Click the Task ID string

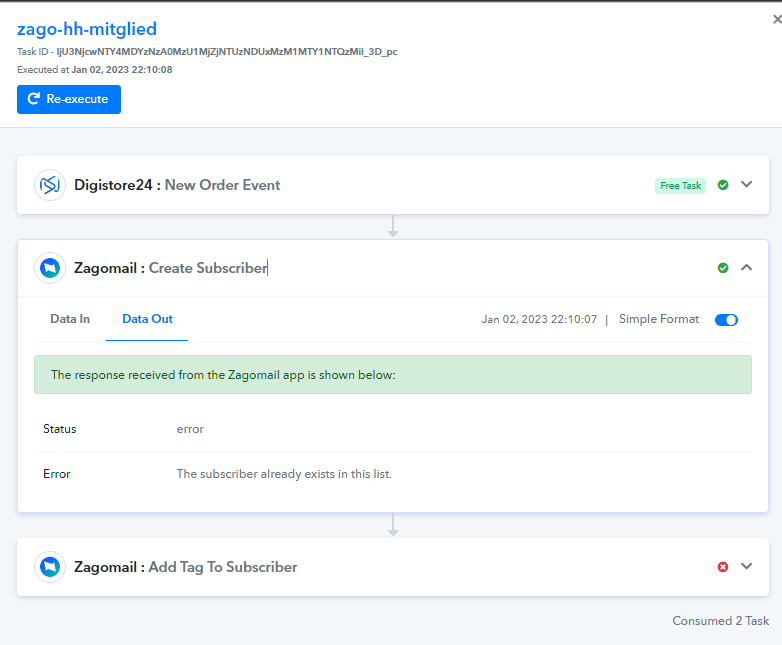click(227, 51)
